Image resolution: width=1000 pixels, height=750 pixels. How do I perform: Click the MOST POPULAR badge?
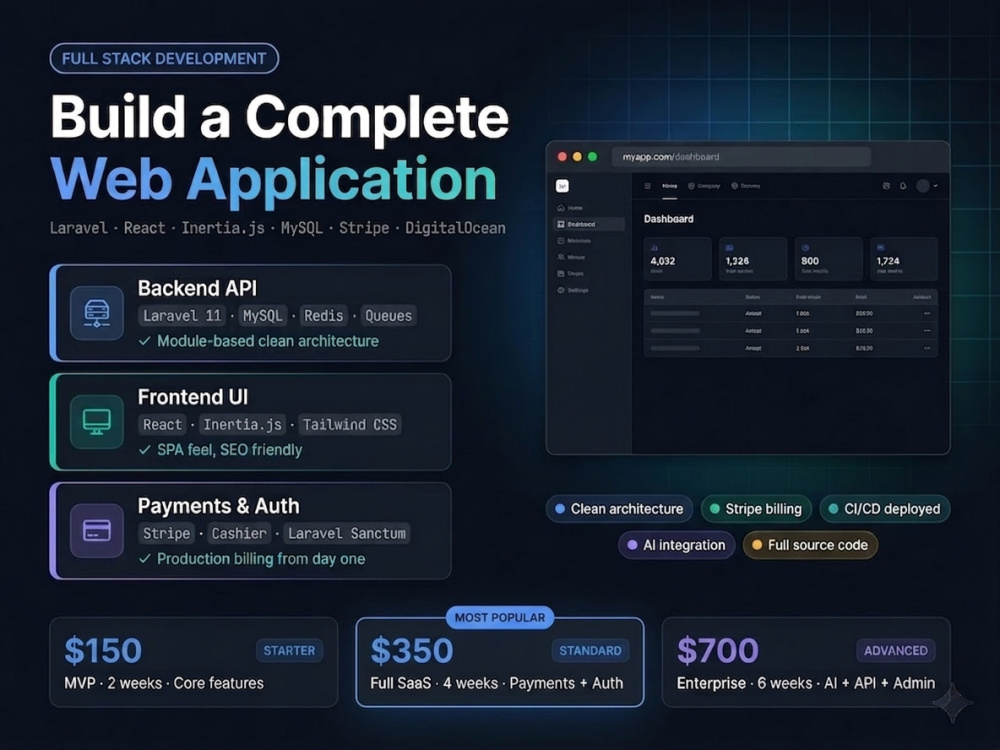499,617
